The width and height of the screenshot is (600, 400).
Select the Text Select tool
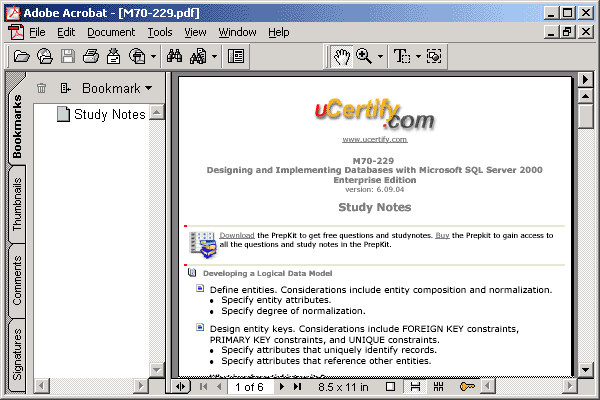point(402,57)
